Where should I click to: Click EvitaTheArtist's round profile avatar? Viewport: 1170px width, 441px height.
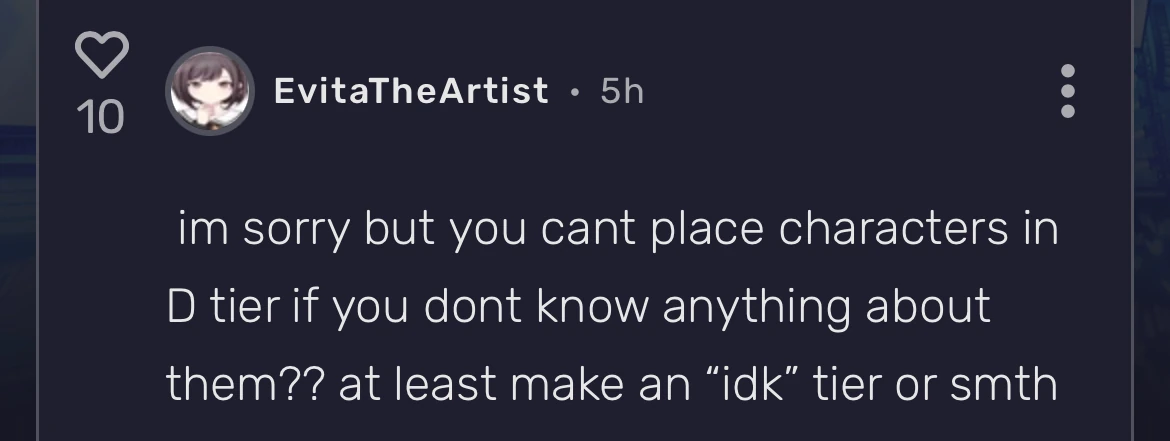(x=208, y=92)
